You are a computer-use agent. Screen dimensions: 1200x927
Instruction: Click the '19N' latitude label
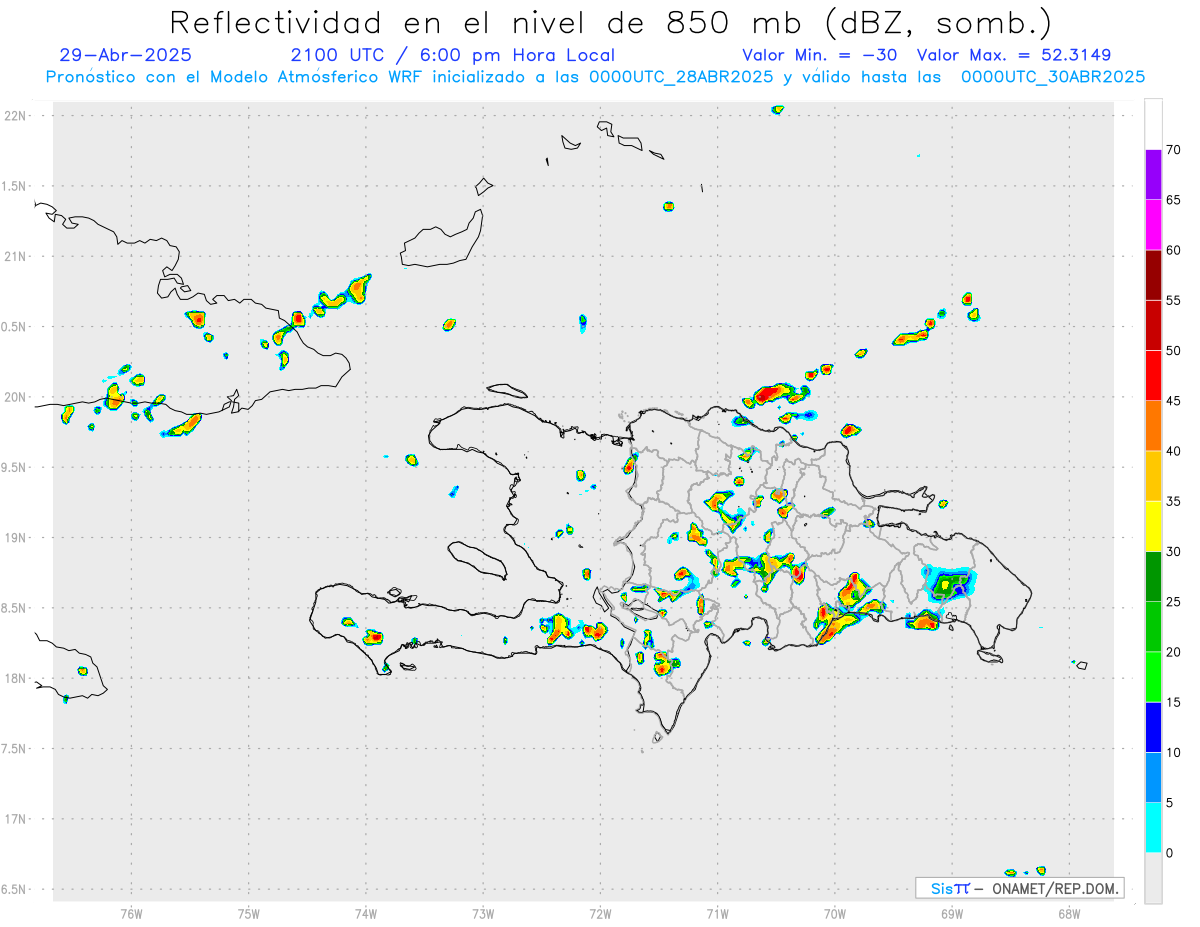point(15,538)
